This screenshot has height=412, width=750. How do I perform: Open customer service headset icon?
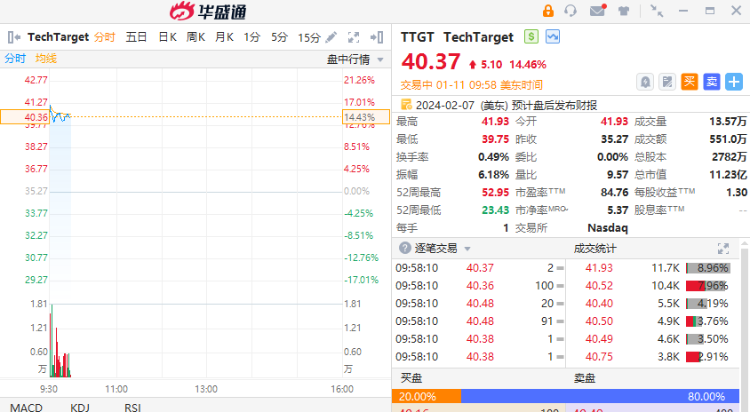pyautogui.click(x=570, y=11)
